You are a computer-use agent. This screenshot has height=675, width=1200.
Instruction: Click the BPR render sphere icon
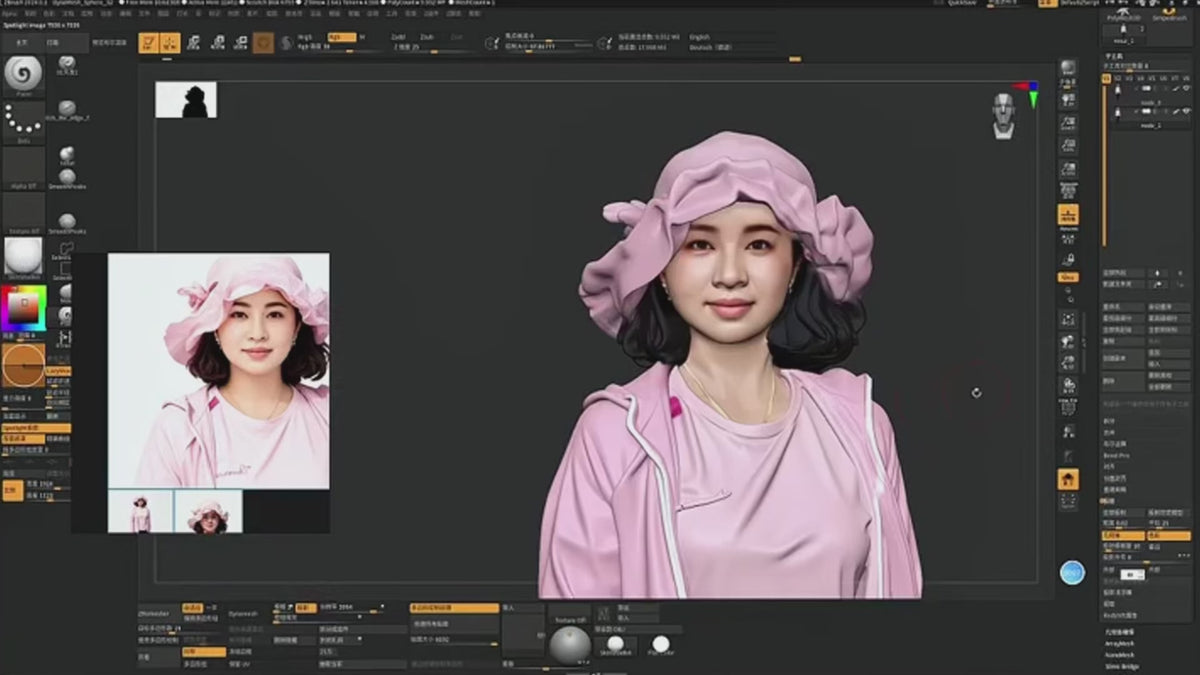click(1068, 69)
